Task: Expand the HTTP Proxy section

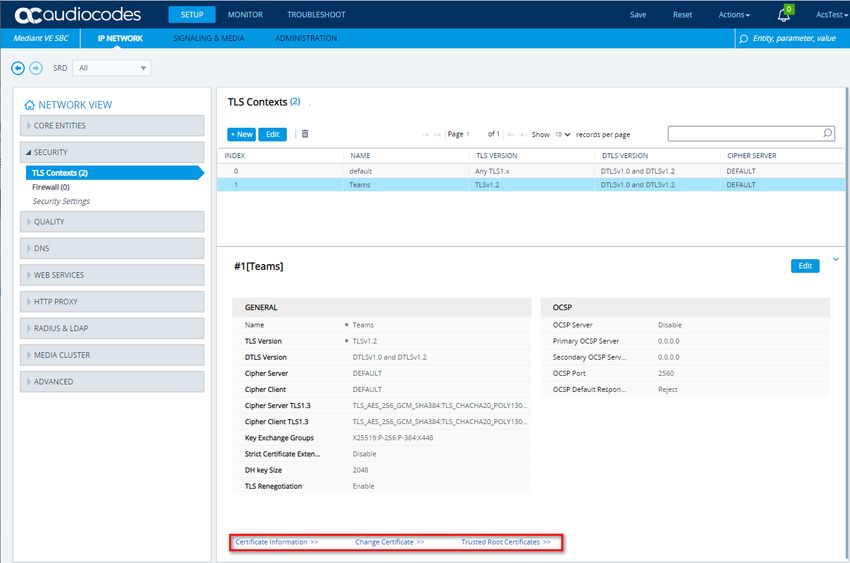Action: coord(112,301)
